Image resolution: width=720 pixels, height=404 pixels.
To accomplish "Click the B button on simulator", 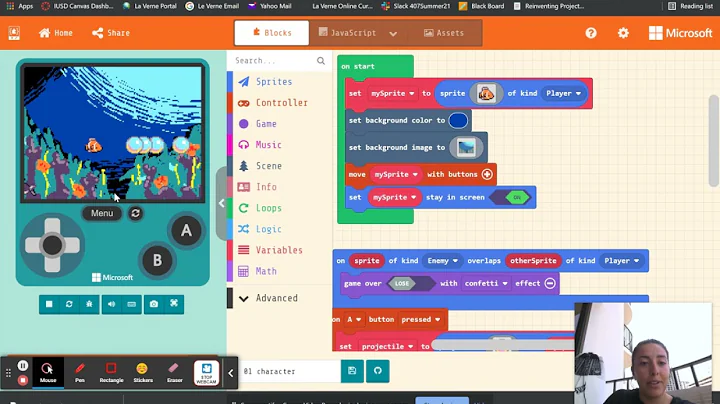I will pyautogui.click(x=158, y=260).
